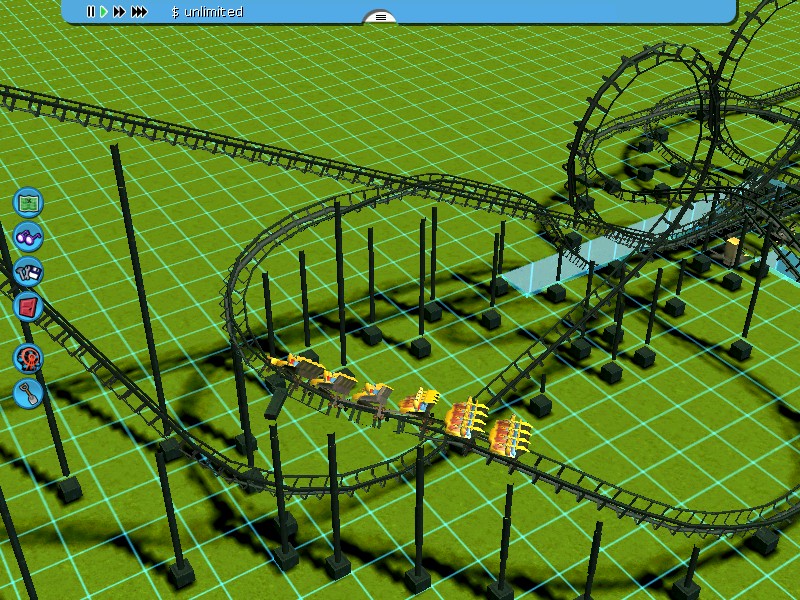This screenshot has height=600, width=800.
Task: Set game to normal play speed
Action: point(103,12)
